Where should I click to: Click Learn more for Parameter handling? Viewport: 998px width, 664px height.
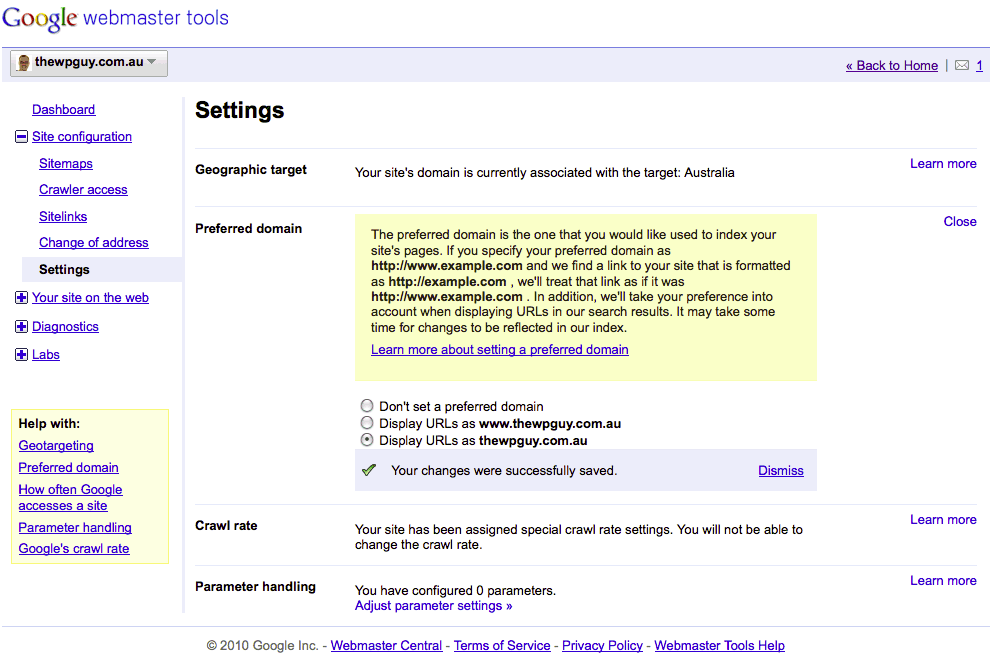943,581
